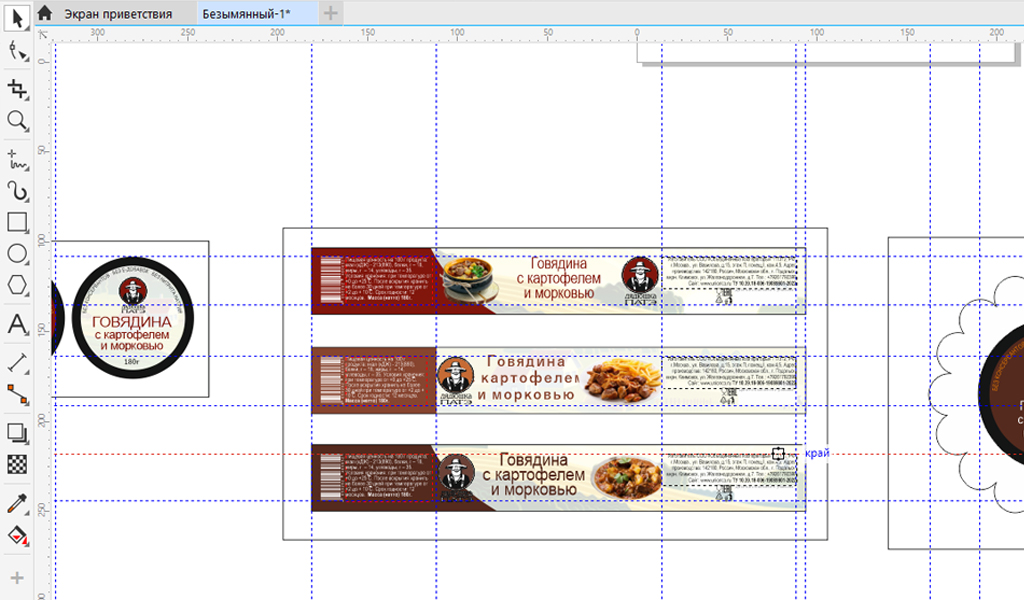This screenshot has width=1024, height=600.
Task: Activate the Text tool
Action: (x=17, y=324)
